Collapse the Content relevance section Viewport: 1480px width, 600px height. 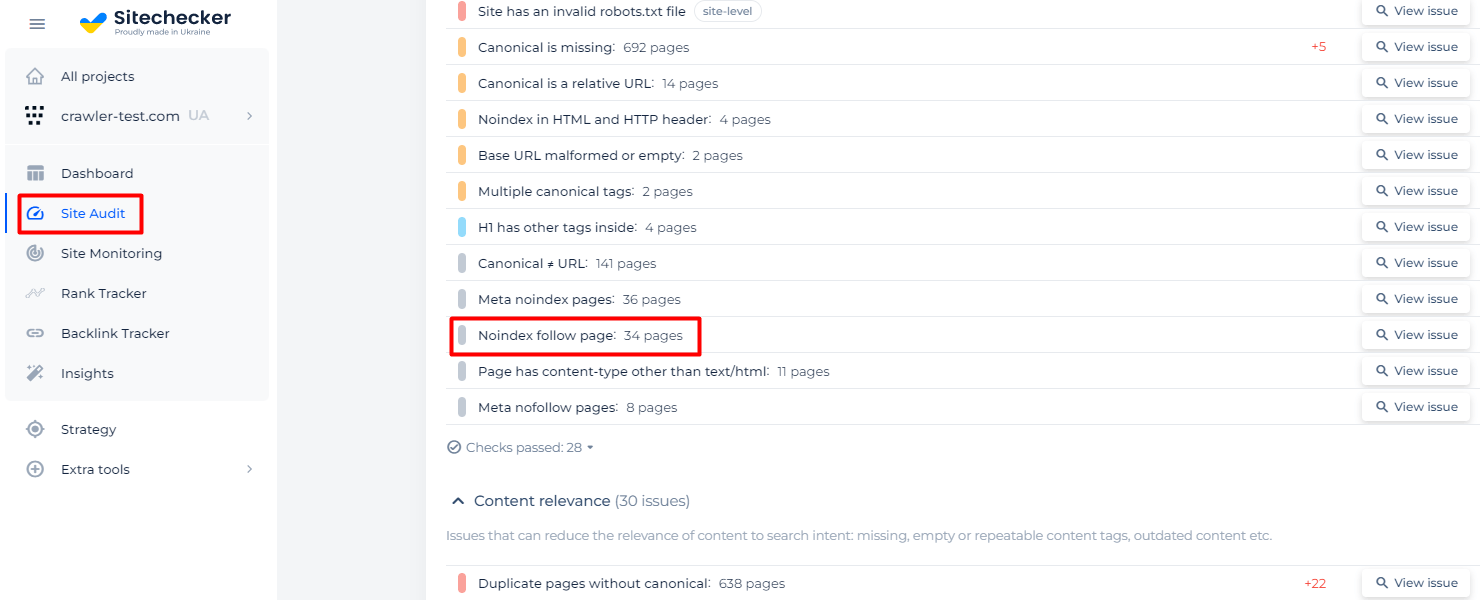pos(459,500)
